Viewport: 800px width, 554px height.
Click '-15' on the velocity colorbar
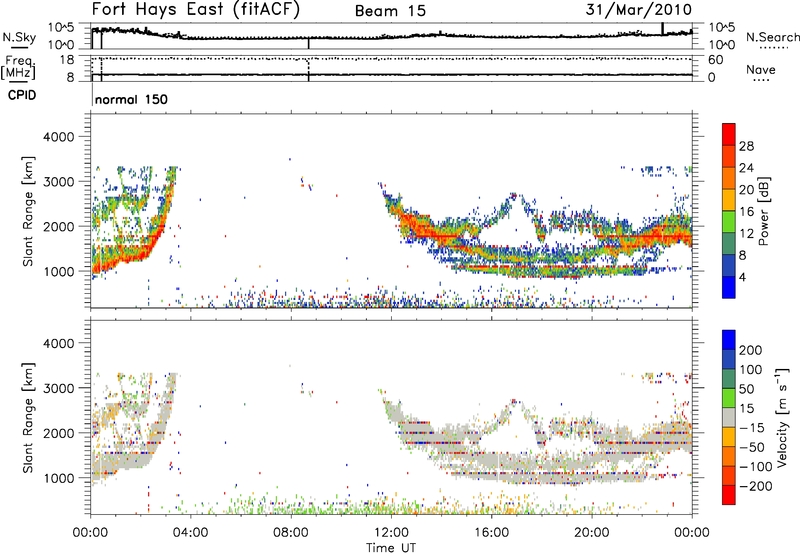(752, 428)
